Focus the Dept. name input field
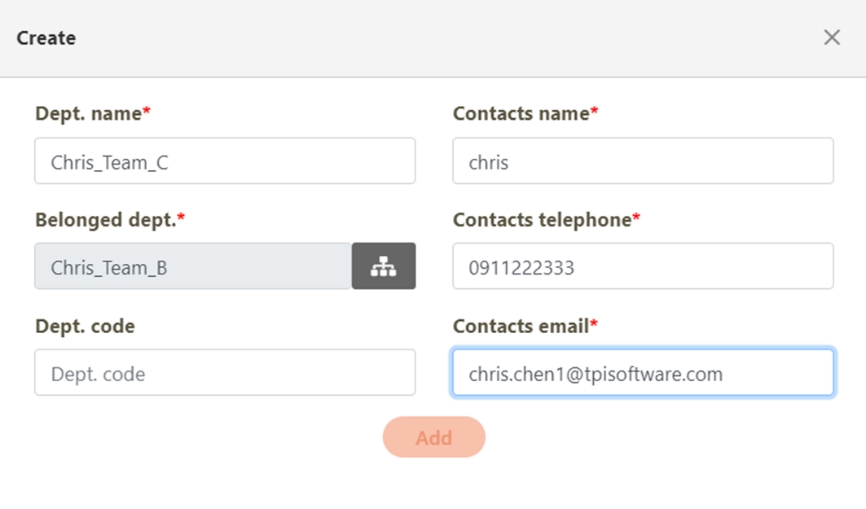This screenshot has width=866, height=509. pos(224,161)
